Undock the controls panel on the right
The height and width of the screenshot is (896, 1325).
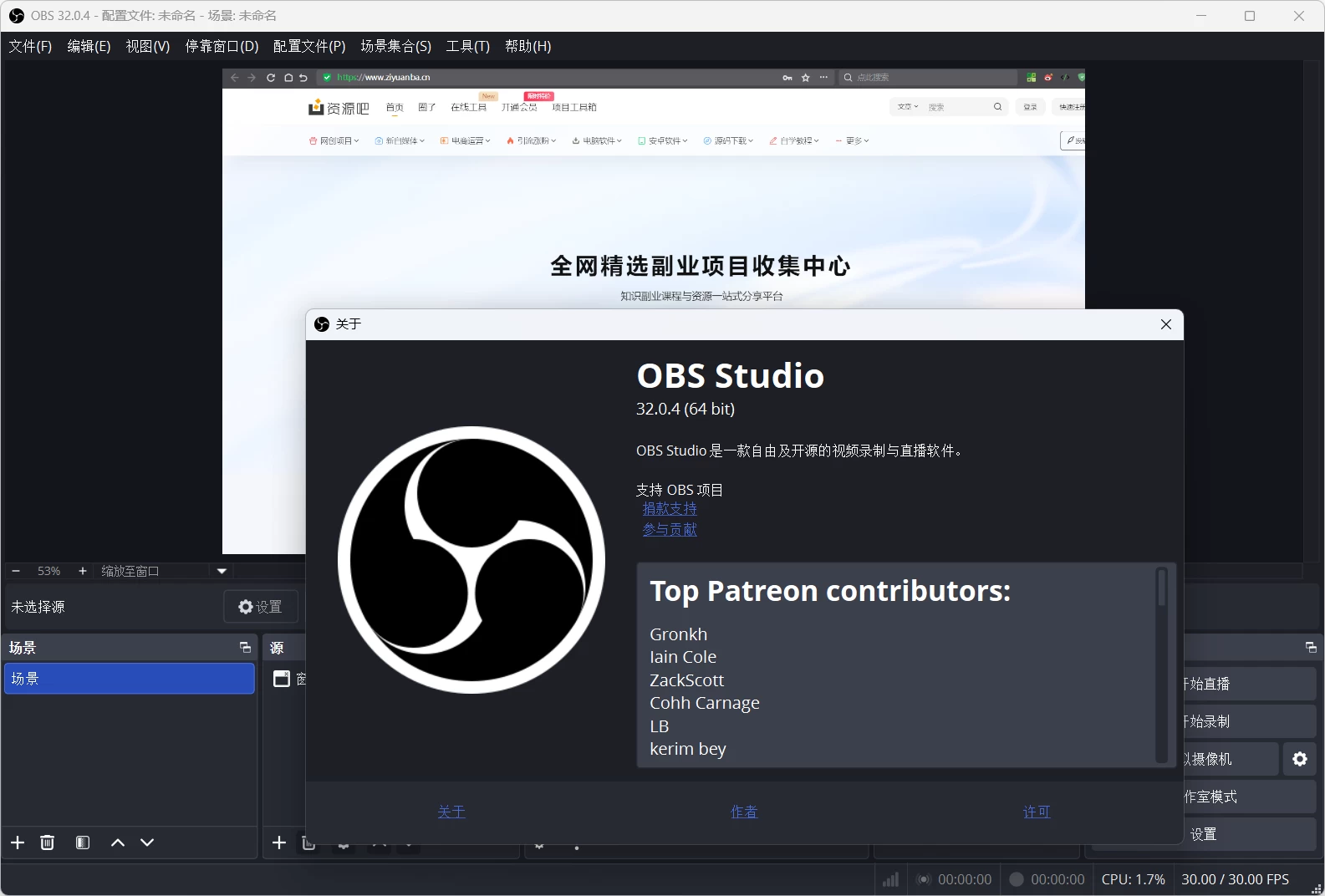(1311, 648)
